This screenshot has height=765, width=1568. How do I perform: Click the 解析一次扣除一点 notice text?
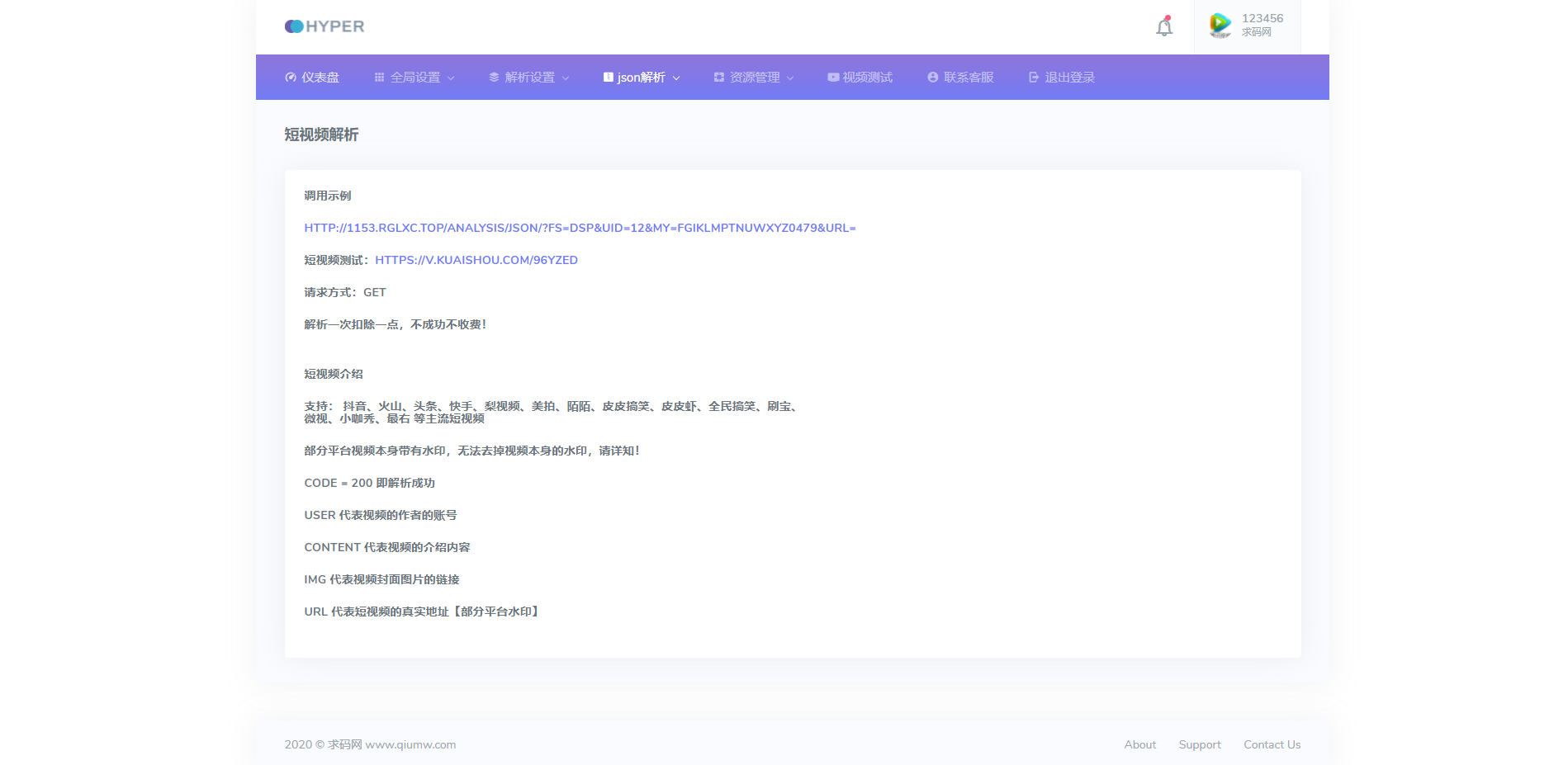point(396,324)
